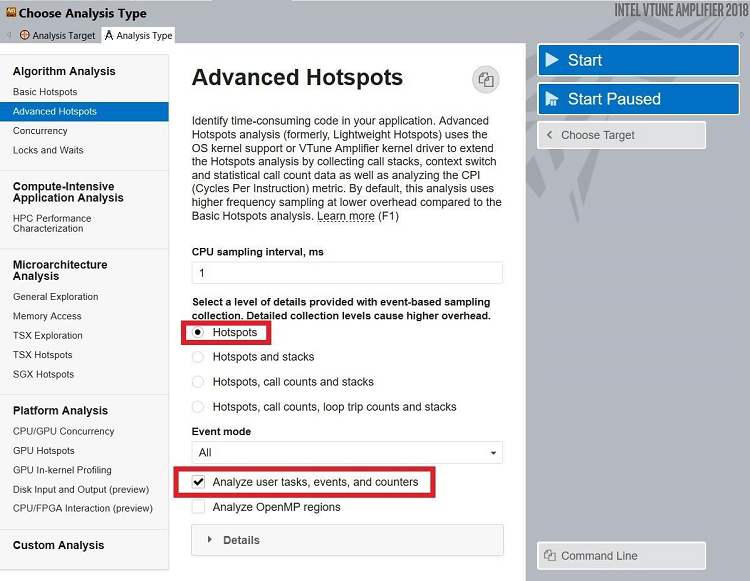
Task: Select the Hotspots radio button
Action: point(198,332)
